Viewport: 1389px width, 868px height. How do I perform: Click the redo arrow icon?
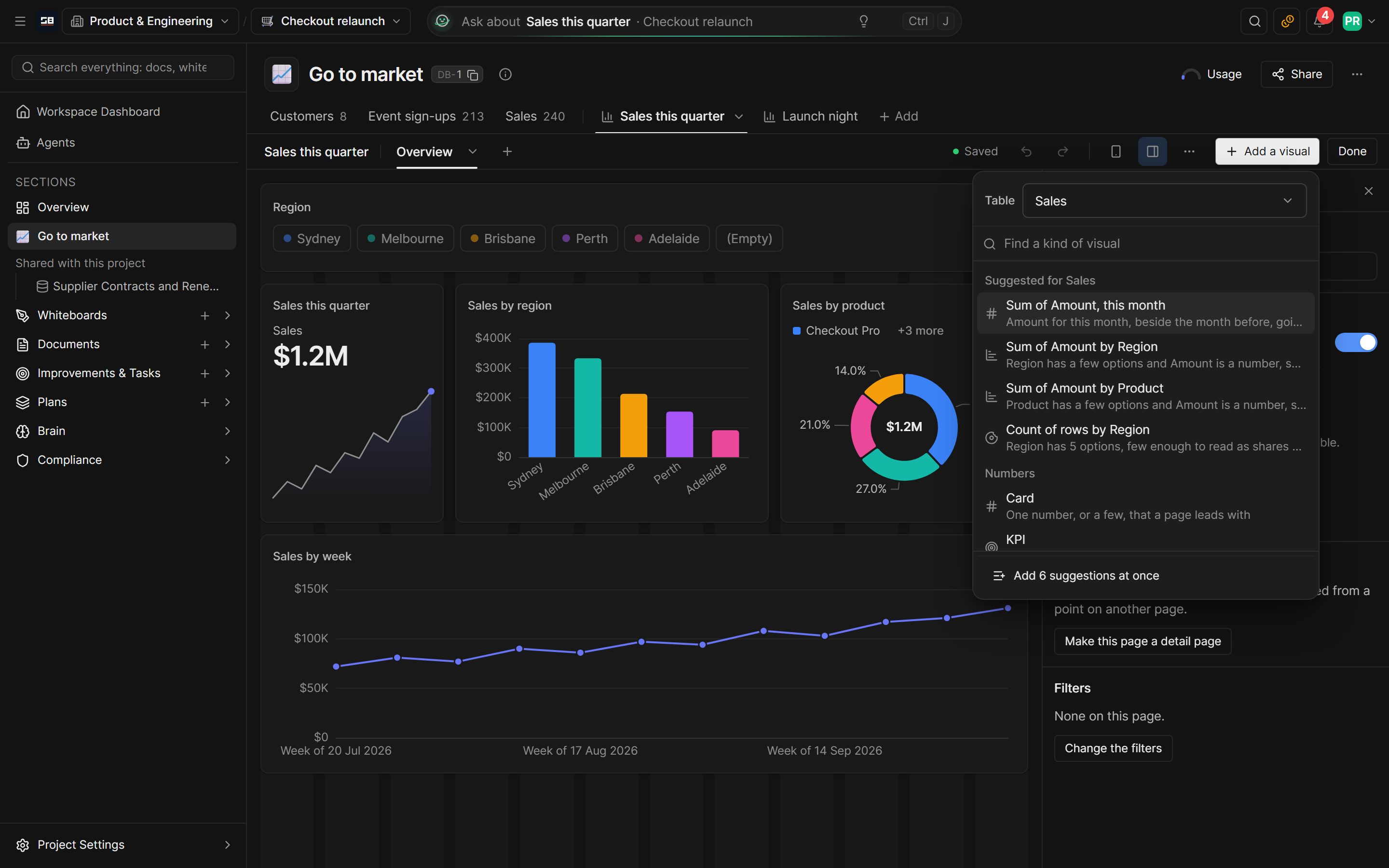[x=1063, y=151]
